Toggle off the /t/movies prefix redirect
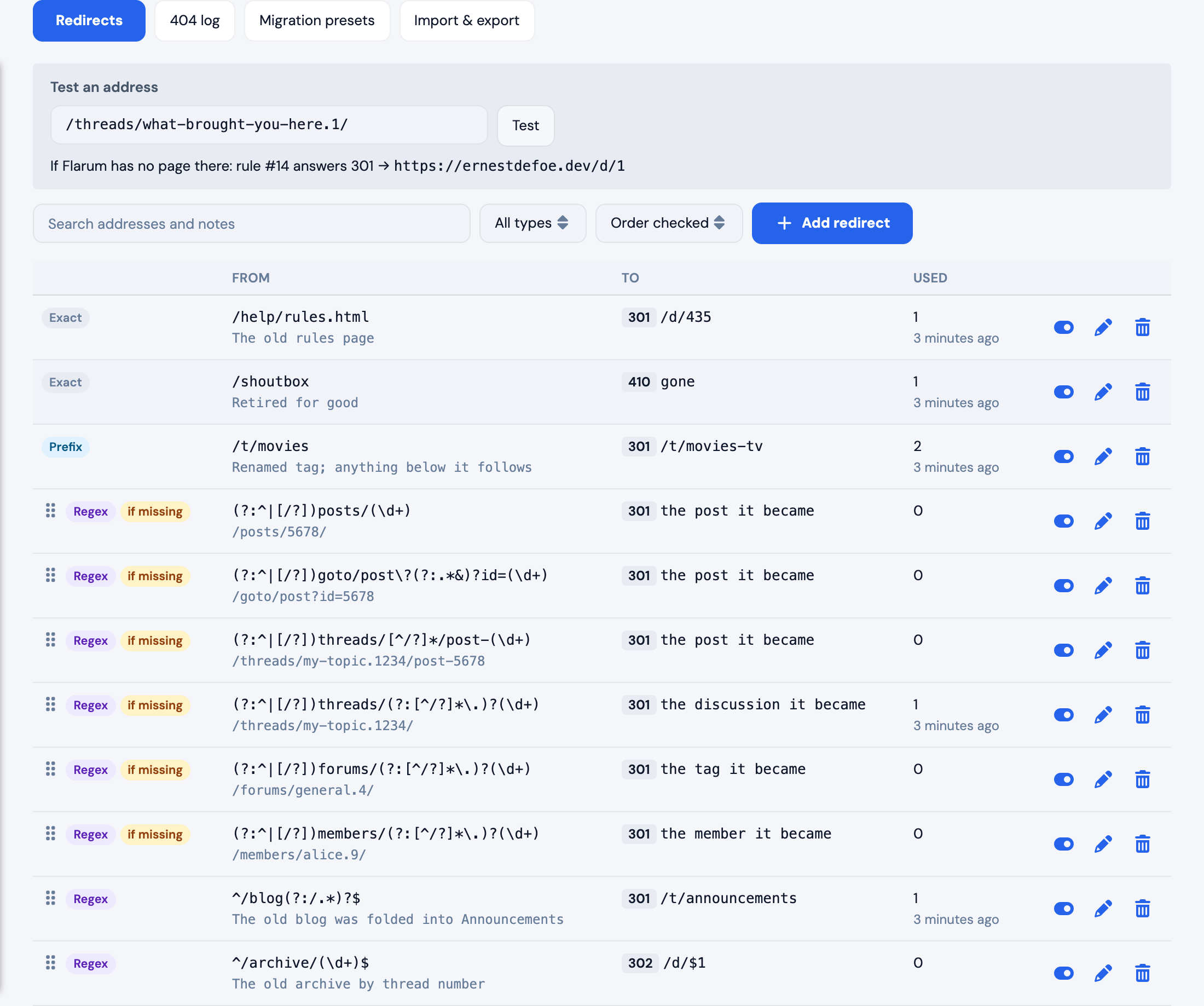The height and width of the screenshot is (1006, 1204). coord(1063,456)
